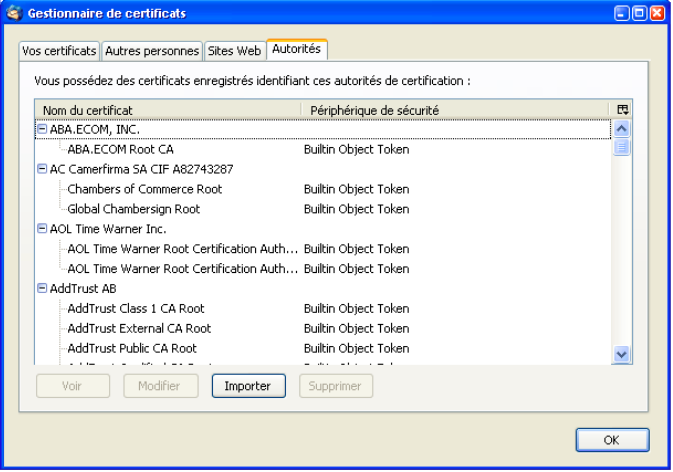
Task: Click Builtin Object Token beside AddTrust Public CA Root
Action: pyautogui.click(x=357, y=348)
